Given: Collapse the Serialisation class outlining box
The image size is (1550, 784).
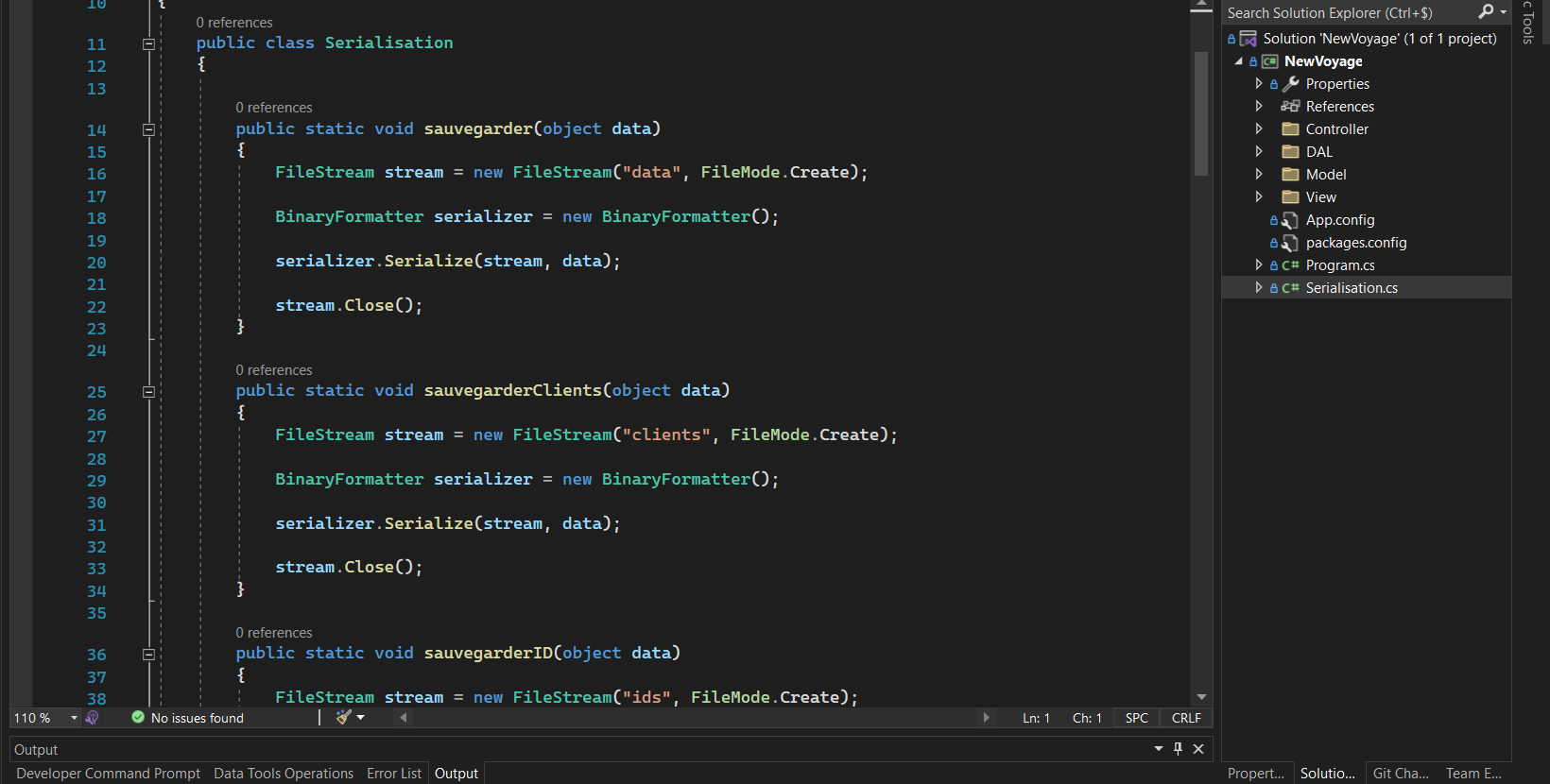Looking at the screenshot, I should point(148,44).
